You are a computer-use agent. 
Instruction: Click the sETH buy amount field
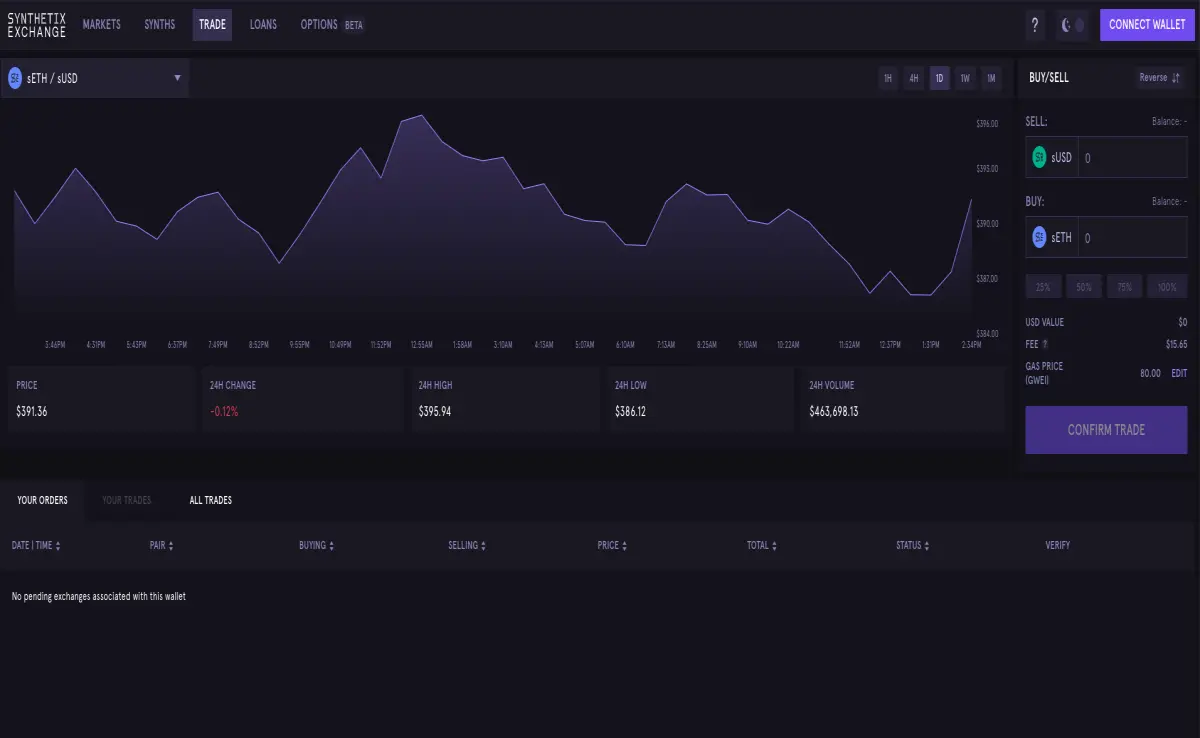coord(1133,237)
